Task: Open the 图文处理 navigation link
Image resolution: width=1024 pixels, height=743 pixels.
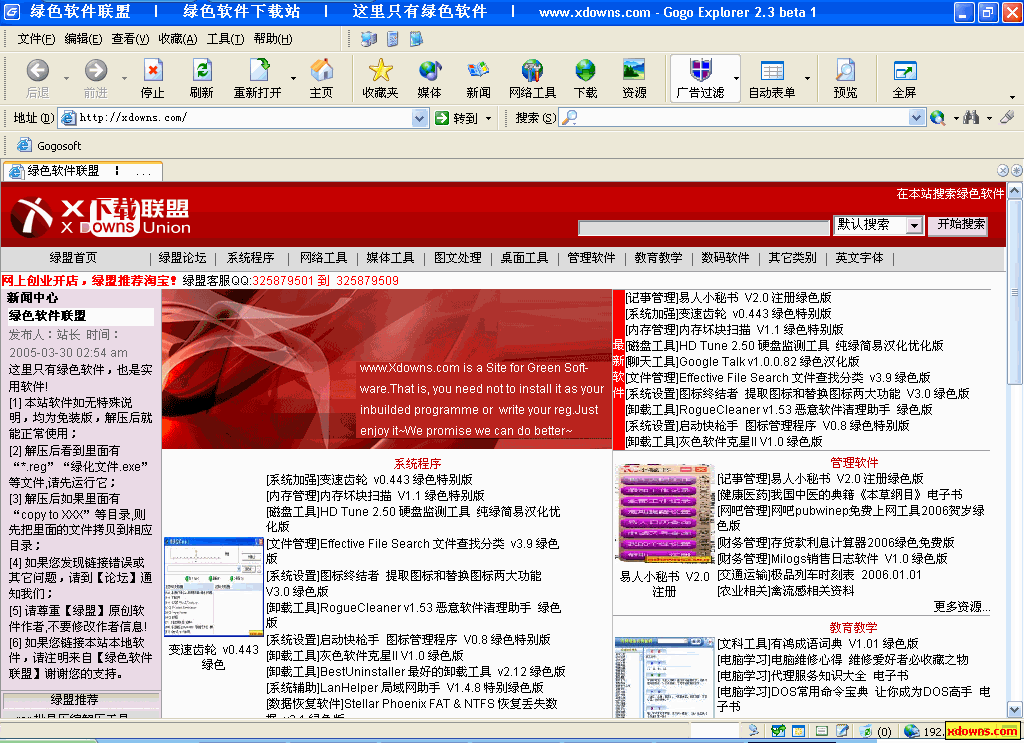Action: (x=458, y=258)
